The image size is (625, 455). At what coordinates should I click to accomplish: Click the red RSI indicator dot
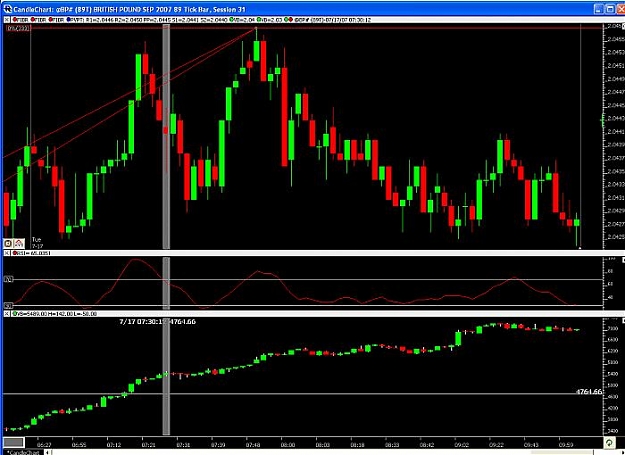pyautogui.click(x=15, y=253)
